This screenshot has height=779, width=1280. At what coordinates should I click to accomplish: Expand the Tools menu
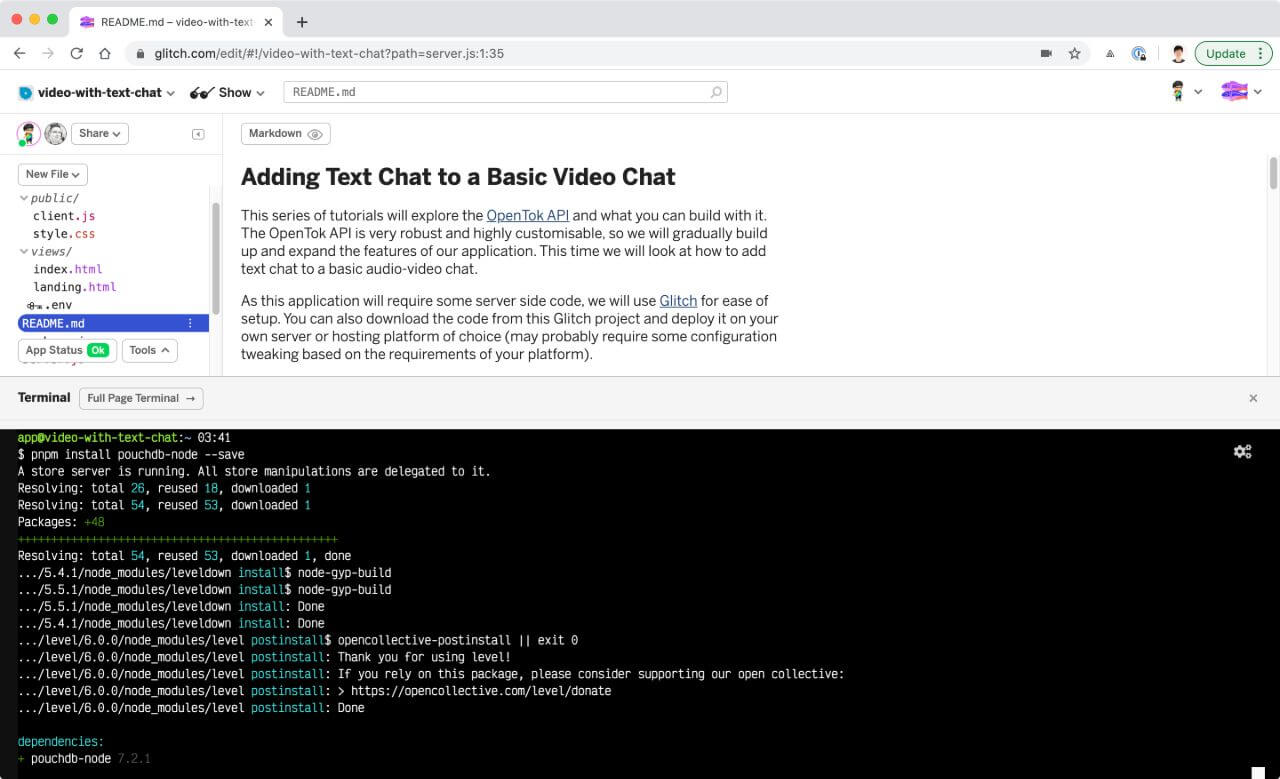pos(150,350)
